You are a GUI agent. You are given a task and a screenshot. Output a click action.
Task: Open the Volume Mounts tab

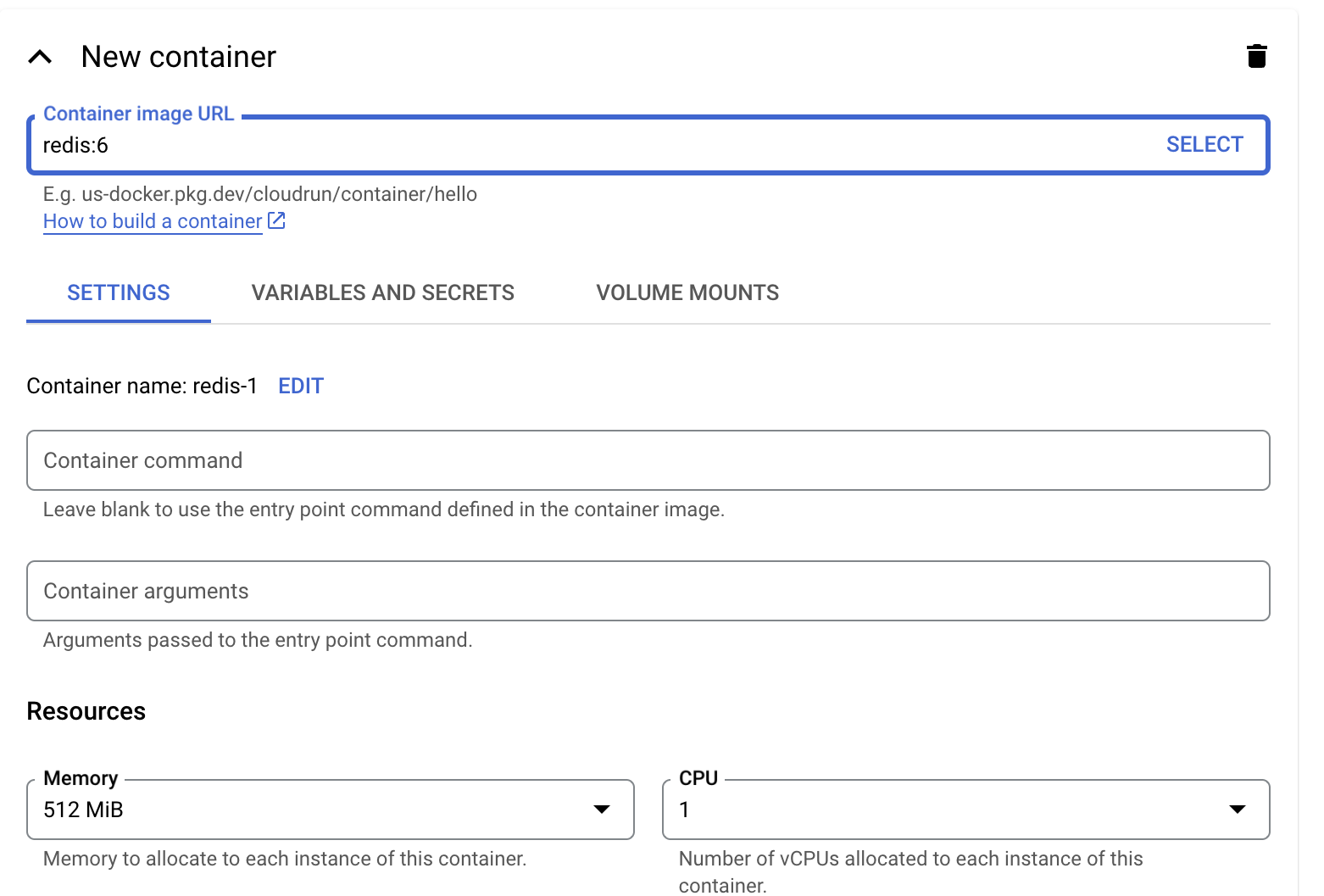pos(687,292)
